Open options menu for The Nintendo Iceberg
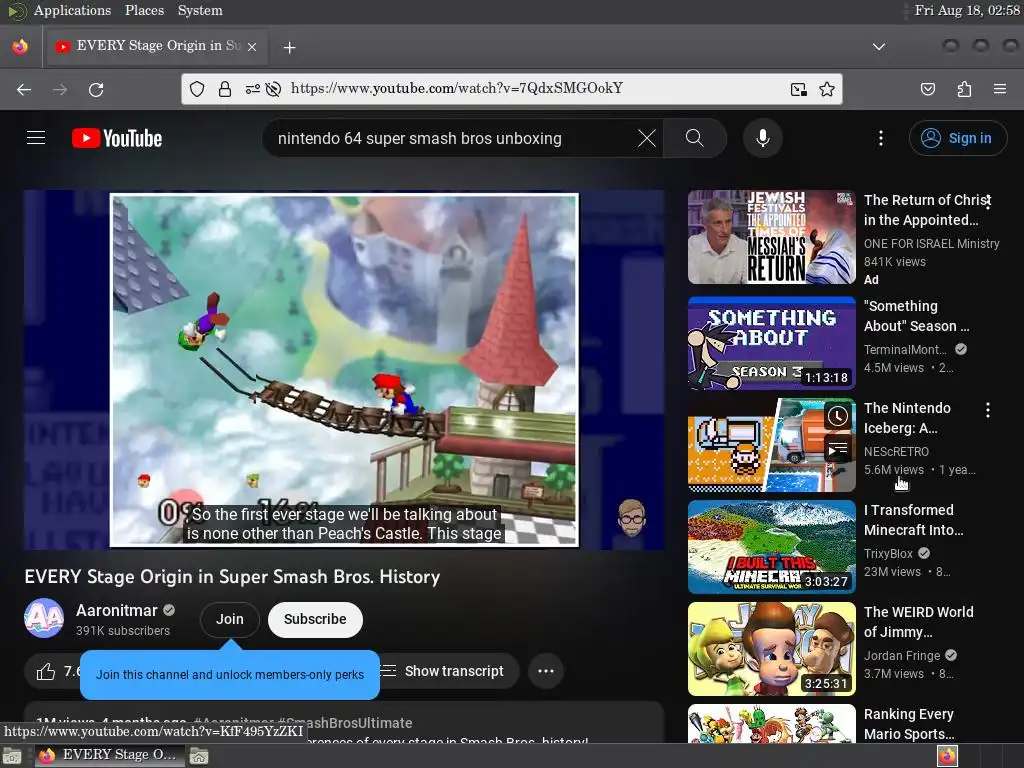 coord(988,409)
